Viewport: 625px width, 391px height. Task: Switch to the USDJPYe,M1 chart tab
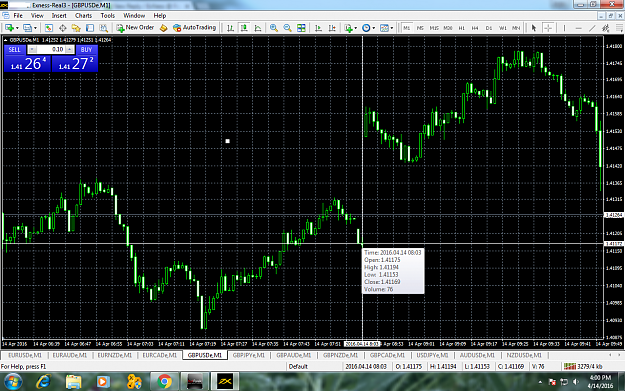(432, 355)
